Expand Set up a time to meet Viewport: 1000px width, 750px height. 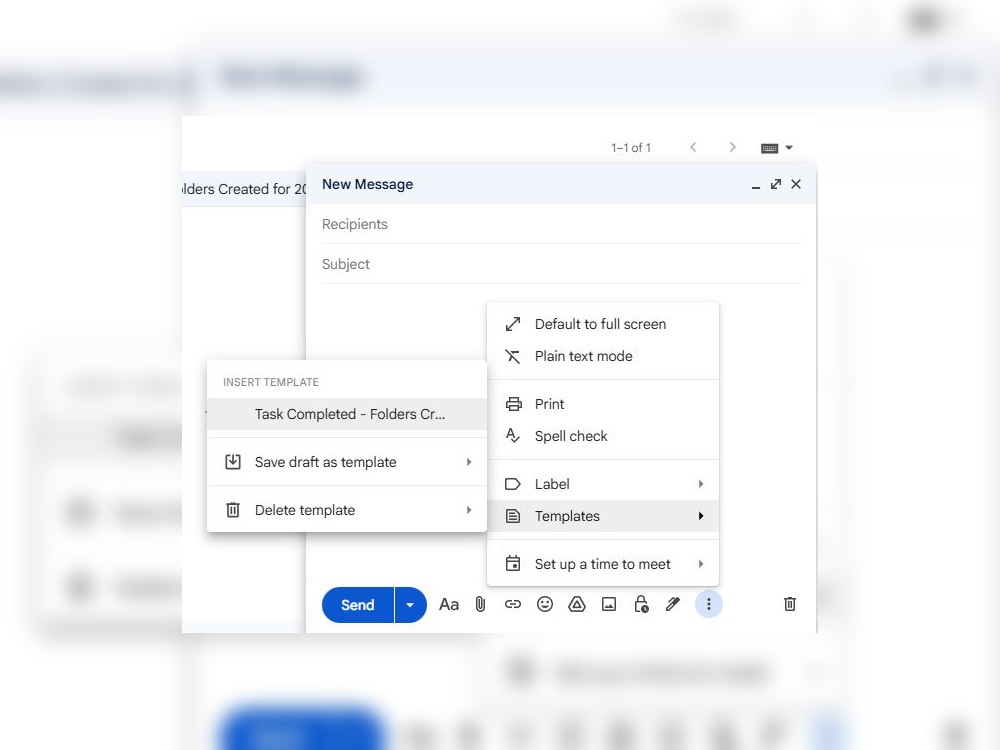coord(603,564)
